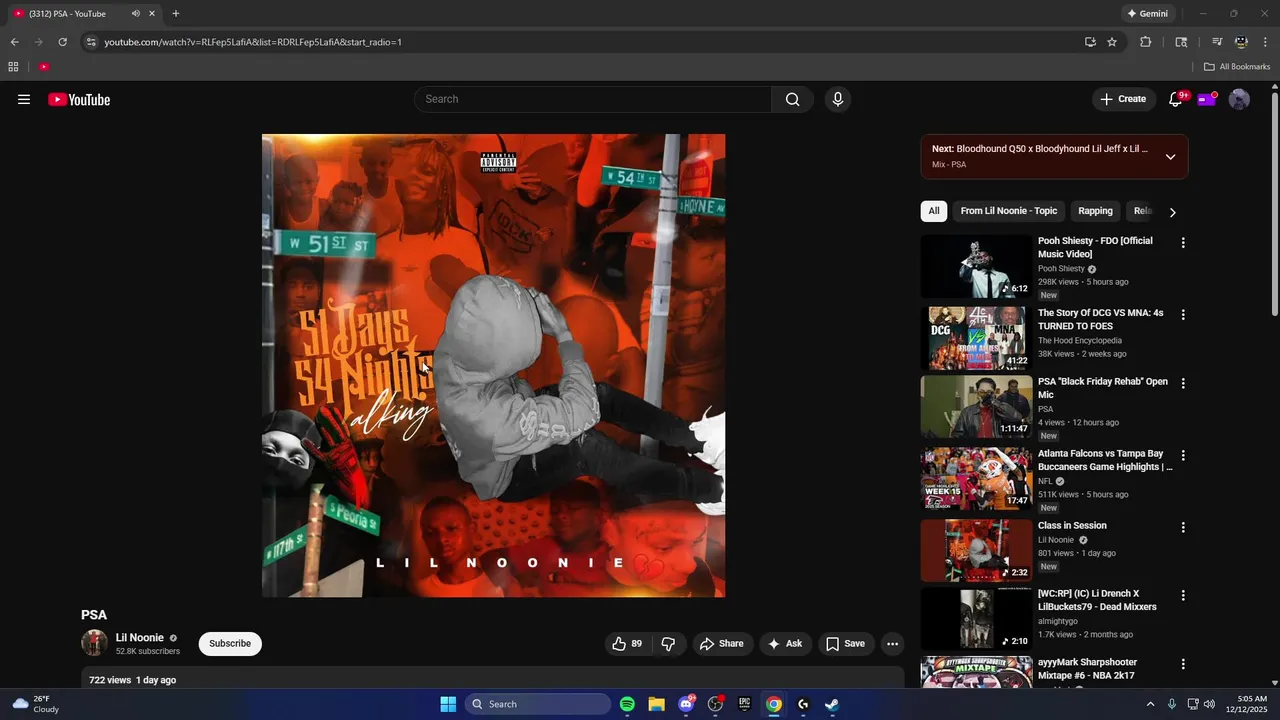Click the PSA album art video player
Image resolution: width=1280 pixels, height=720 pixels.
point(493,366)
